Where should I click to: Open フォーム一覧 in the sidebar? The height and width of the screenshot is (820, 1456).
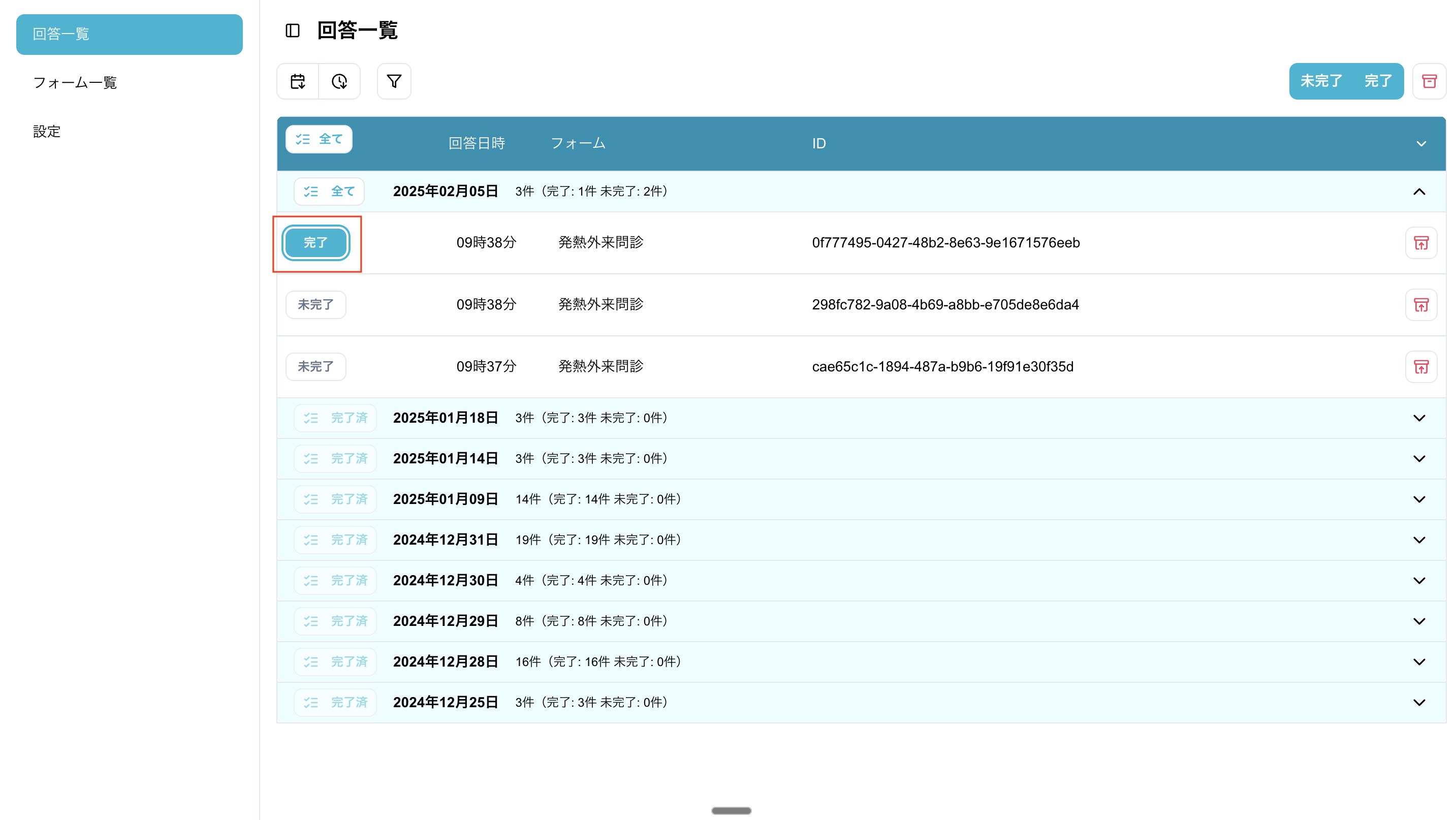point(75,83)
